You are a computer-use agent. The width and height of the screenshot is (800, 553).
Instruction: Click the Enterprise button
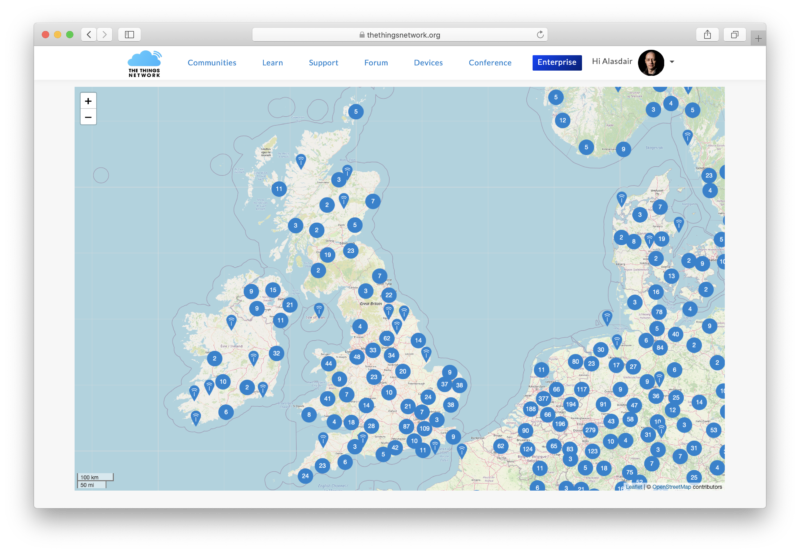pyautogui.click(x=557, y=63)
